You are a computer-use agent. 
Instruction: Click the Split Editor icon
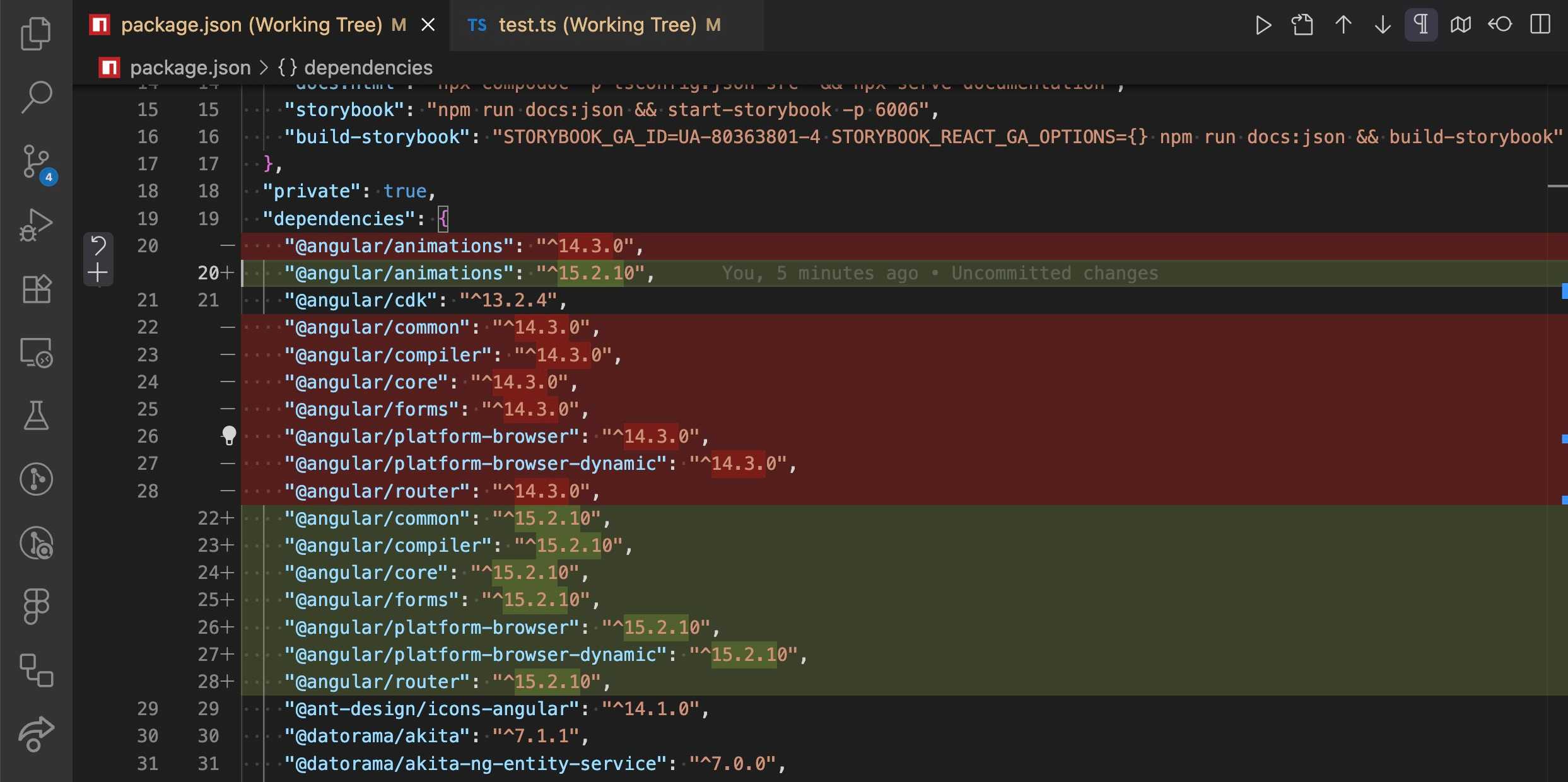pyautogui.click(x=1540, y=25)
